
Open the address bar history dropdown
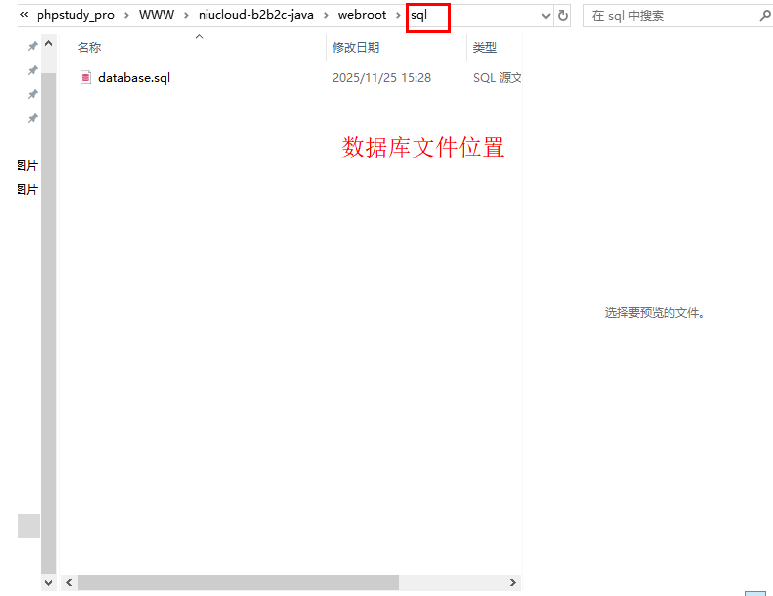[545, 16]
